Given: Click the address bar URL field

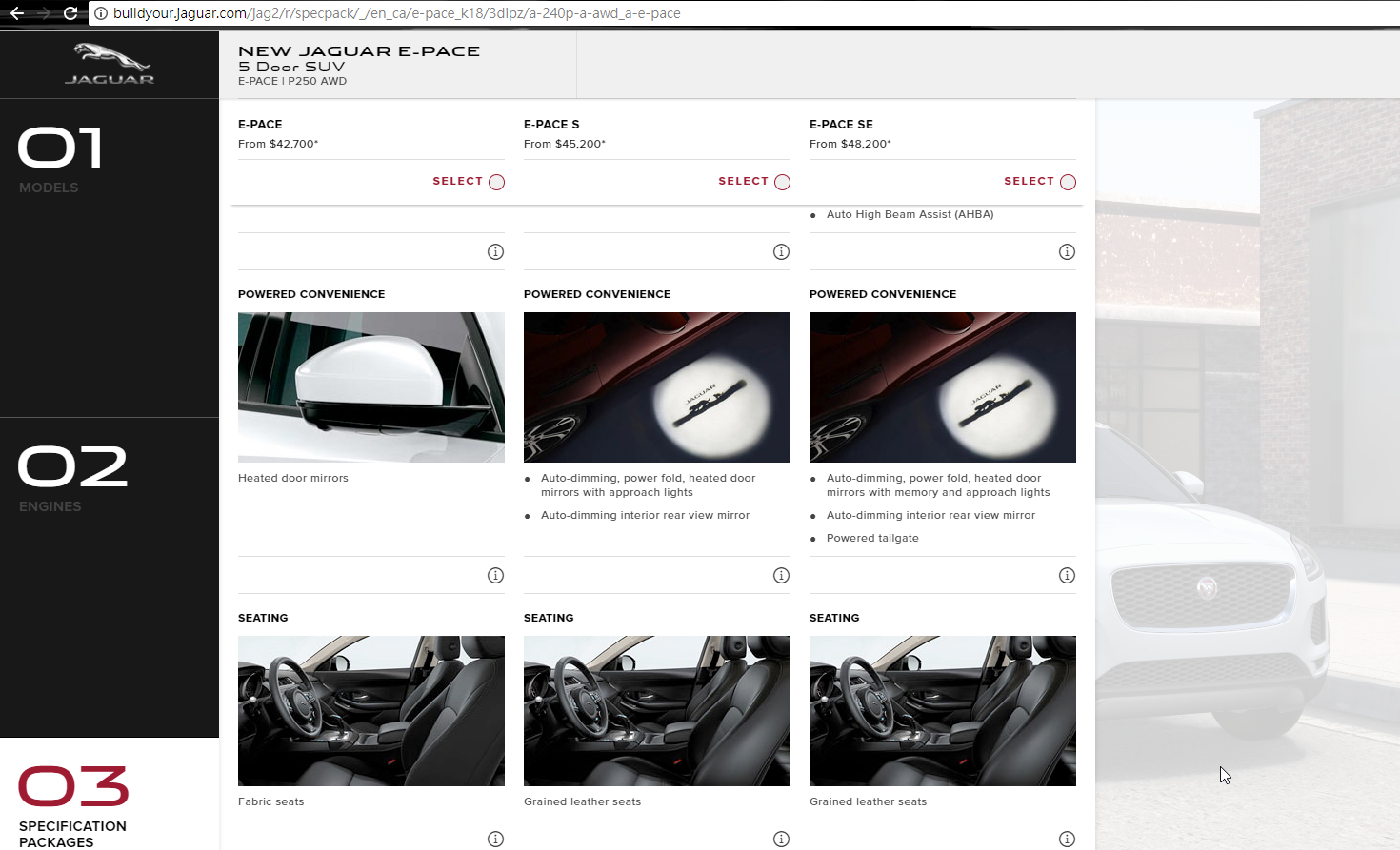Looking at the screenshot, I should coord(743,13).
